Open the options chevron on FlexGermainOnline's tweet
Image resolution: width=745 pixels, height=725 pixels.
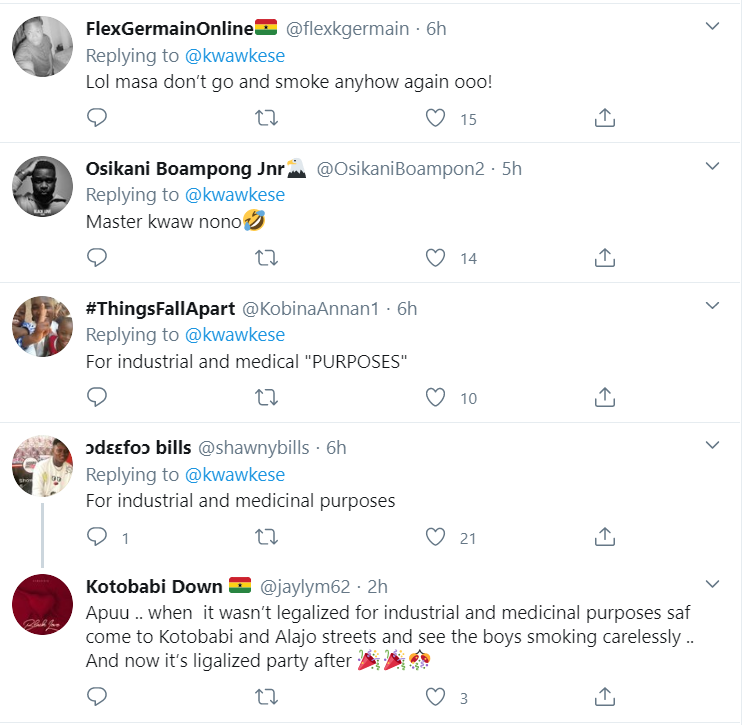pyautogui.click(x=712, y=26)
